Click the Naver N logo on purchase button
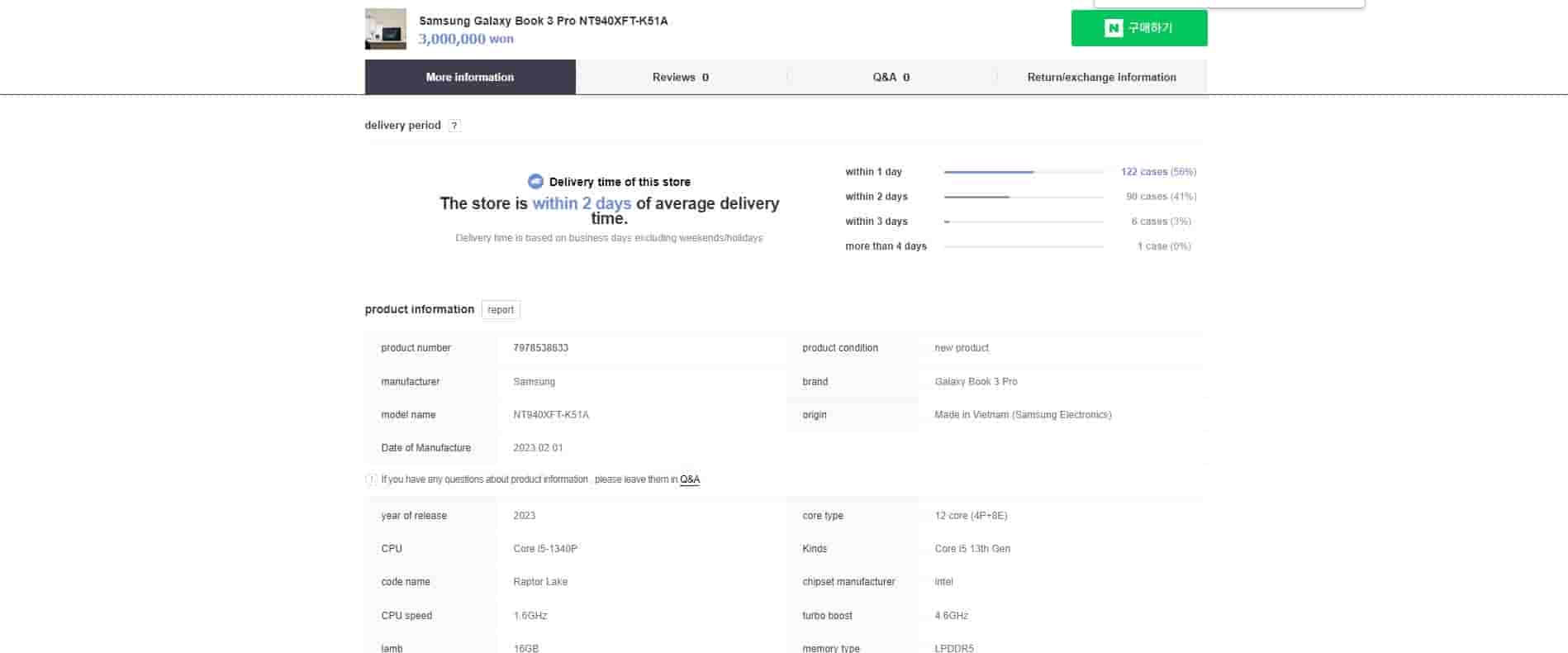Viewport: 1568px width, 653px height. pyautogui.click(x=1113, y=28)
